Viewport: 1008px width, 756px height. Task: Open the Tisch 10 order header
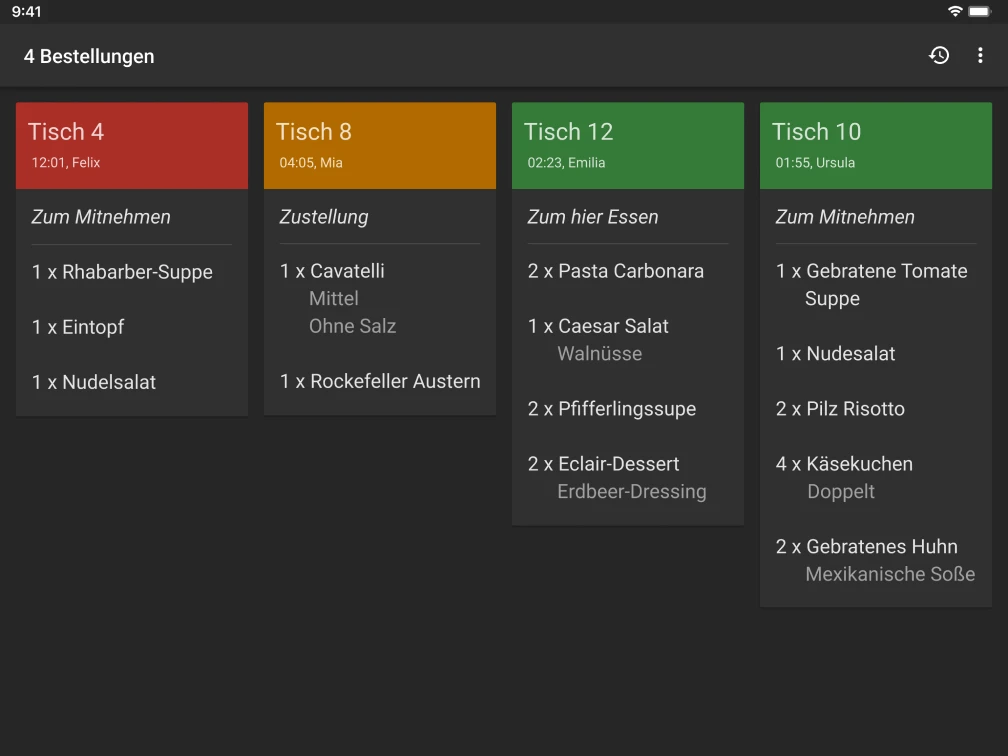click(x=876, y=145)
